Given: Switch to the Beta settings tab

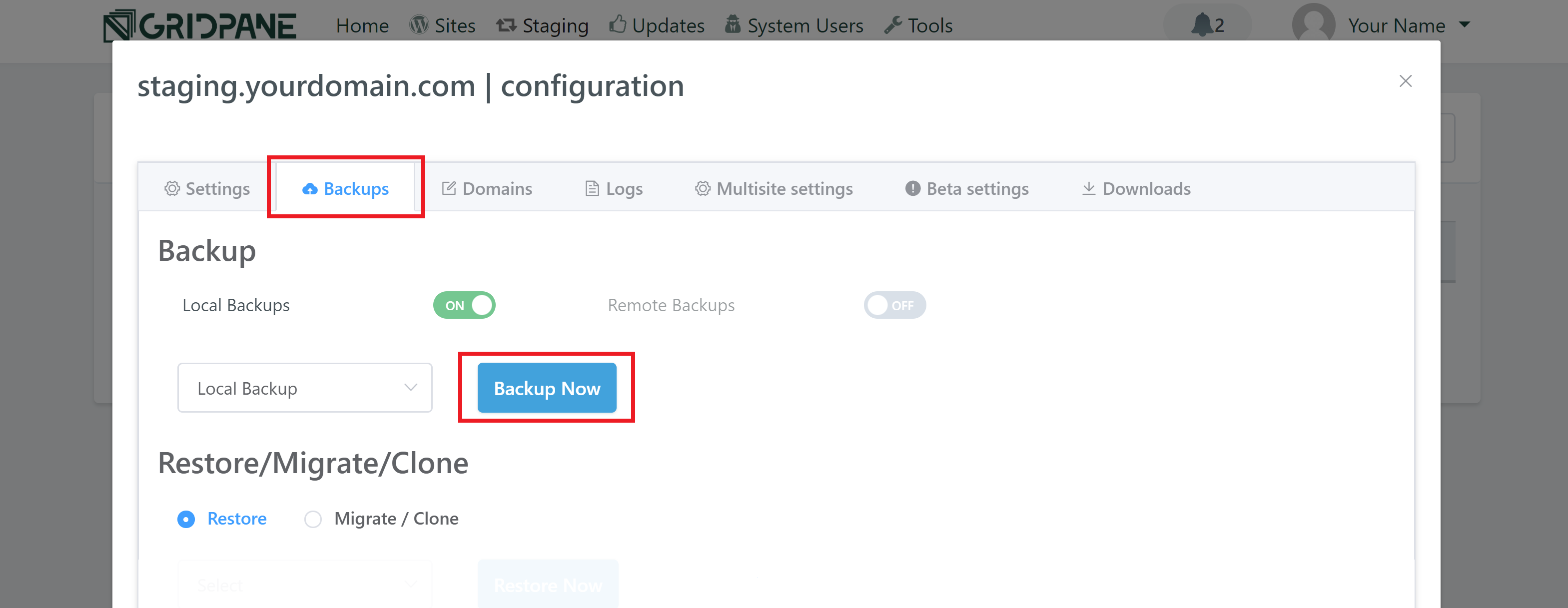Looking at the screenshot, I should coord(967,189).
